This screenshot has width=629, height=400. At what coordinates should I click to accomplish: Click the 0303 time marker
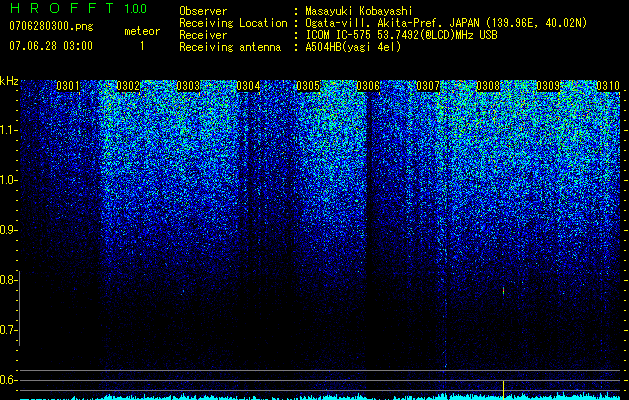tap(188, 86)
